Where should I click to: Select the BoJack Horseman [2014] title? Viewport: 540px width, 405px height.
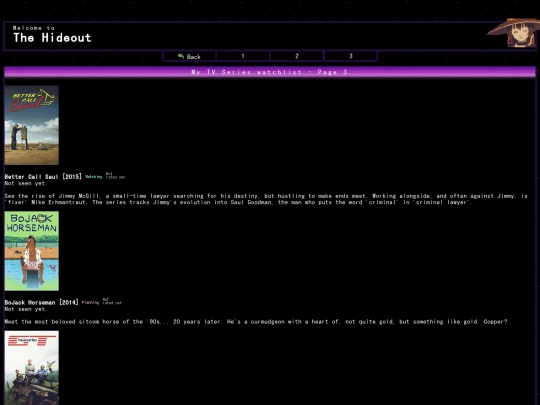click(x=41, y=302)
